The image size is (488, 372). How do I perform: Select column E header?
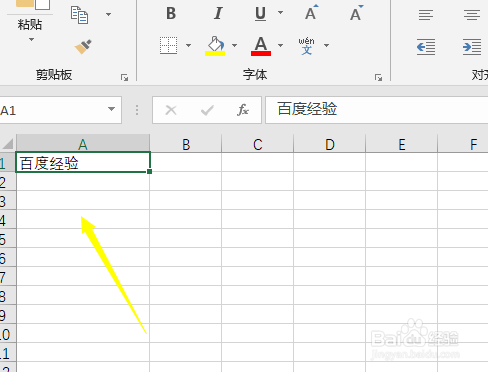(402, 144)
